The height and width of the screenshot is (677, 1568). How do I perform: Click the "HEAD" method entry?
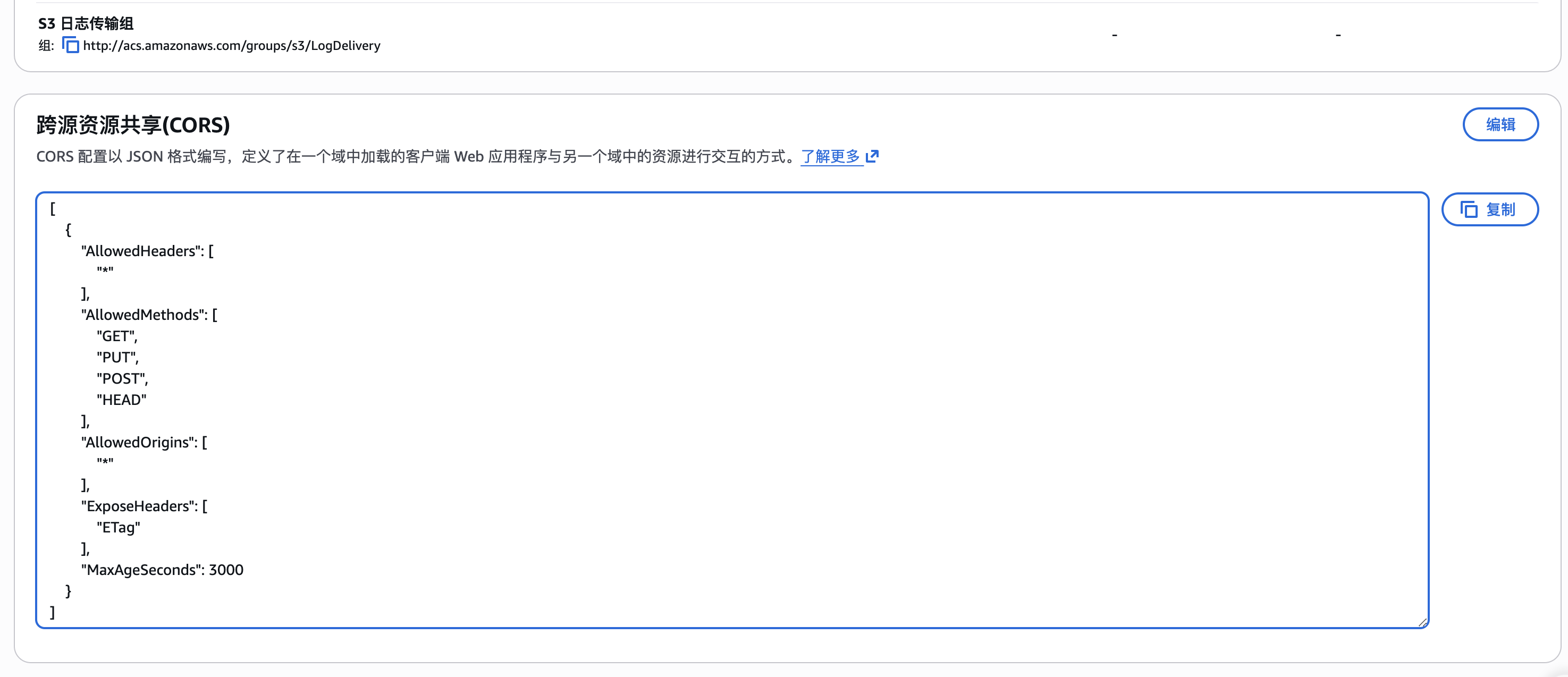(121, 400)
